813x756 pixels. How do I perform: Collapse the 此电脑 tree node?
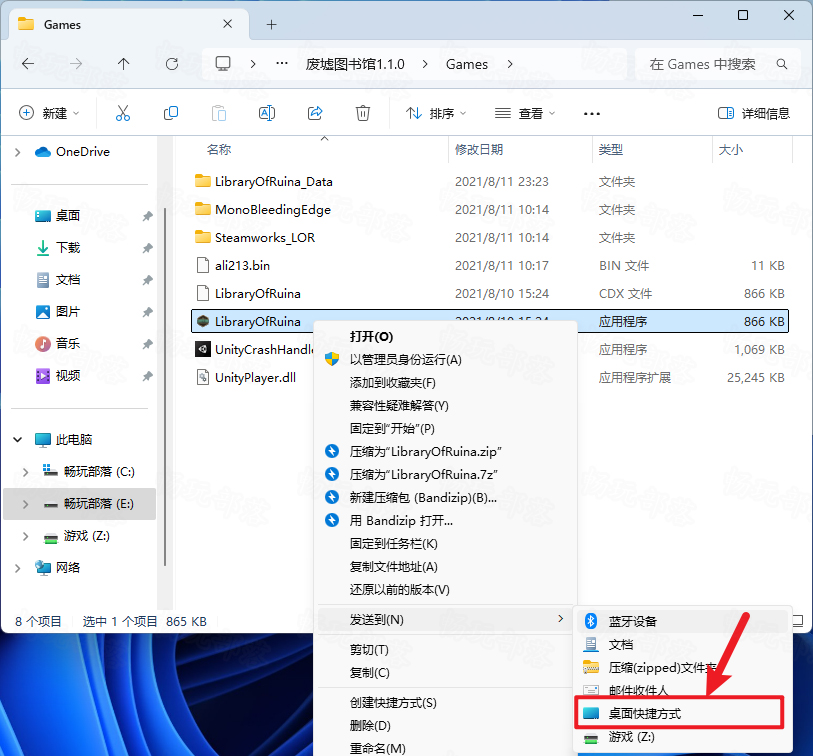tap(18, 440)
